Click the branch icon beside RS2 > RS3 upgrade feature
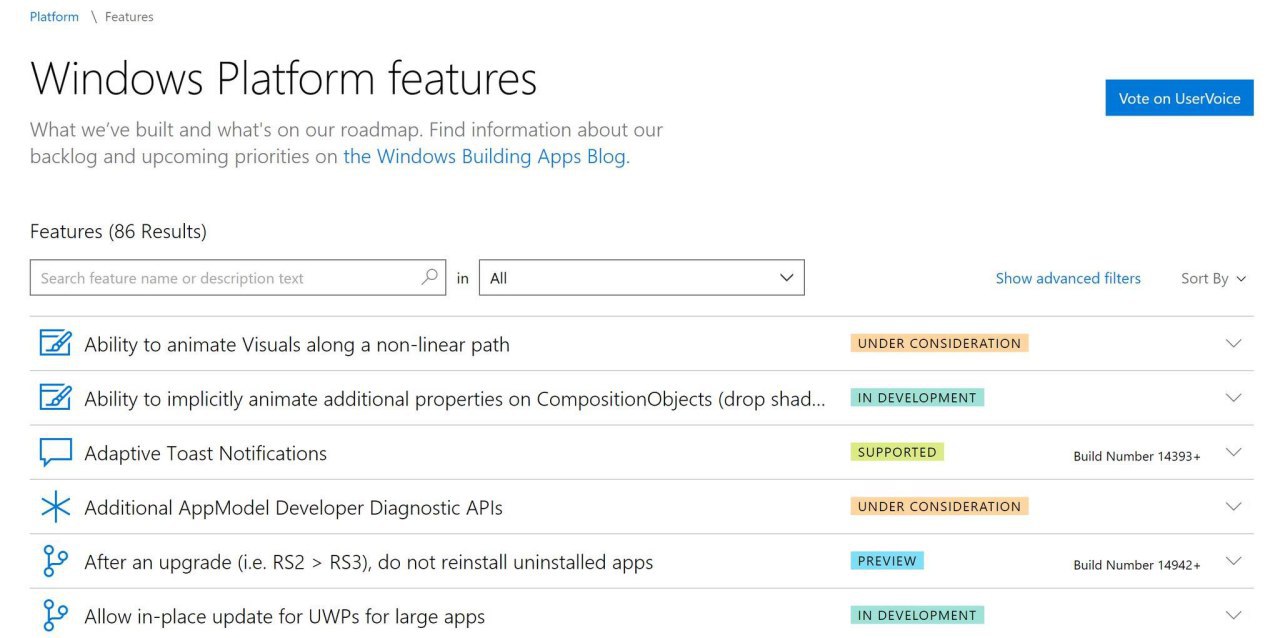This screenshot has height=638, width=1280. point(55,561)
